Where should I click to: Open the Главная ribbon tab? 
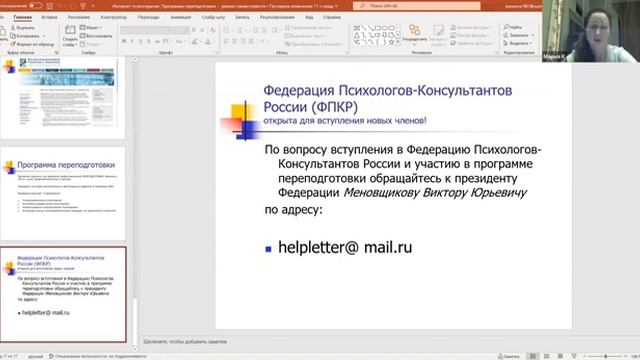pyautogui.click(x=22, y=18)
